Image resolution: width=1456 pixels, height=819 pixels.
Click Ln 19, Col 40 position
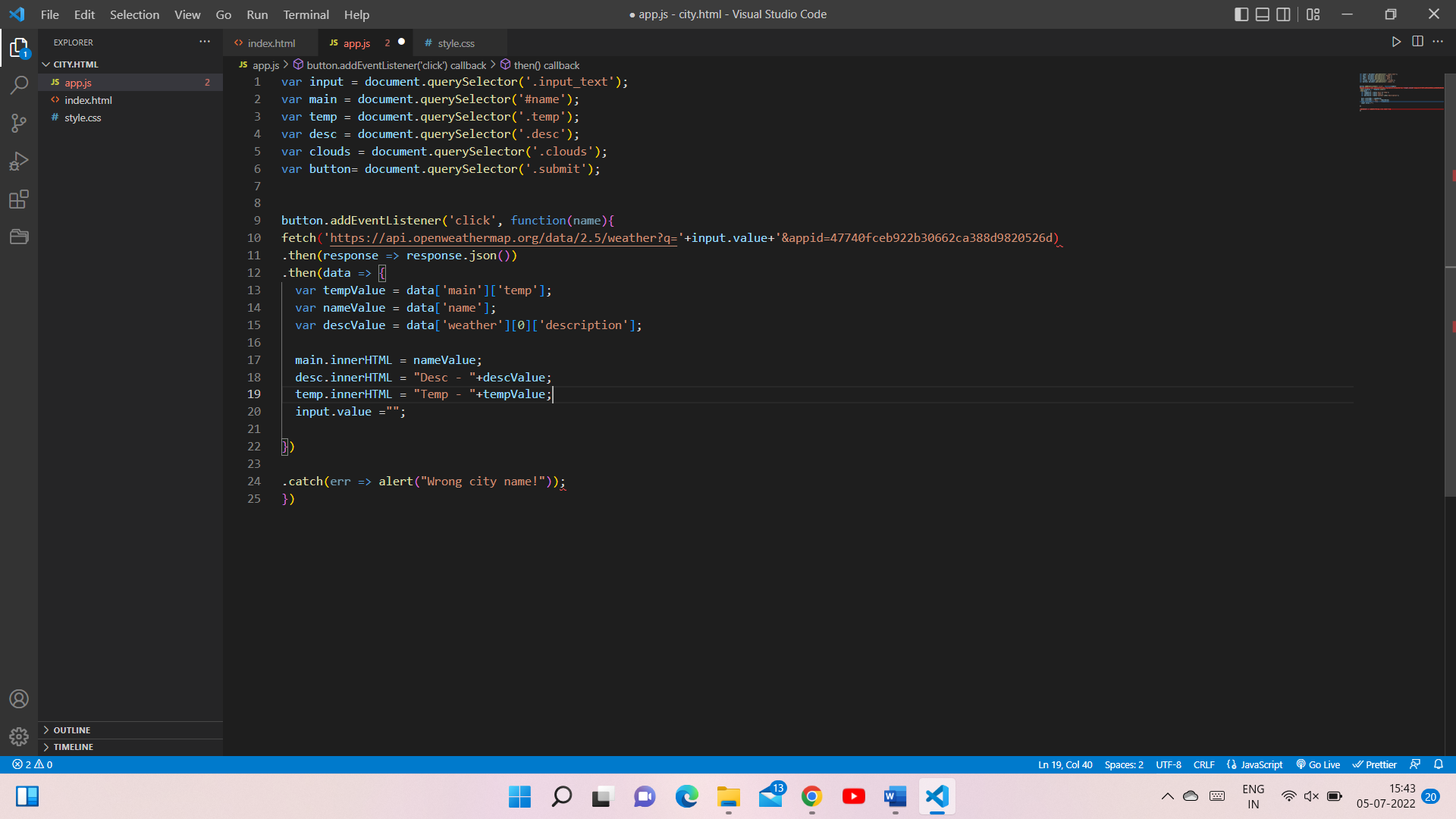(x=1065, y=764)
